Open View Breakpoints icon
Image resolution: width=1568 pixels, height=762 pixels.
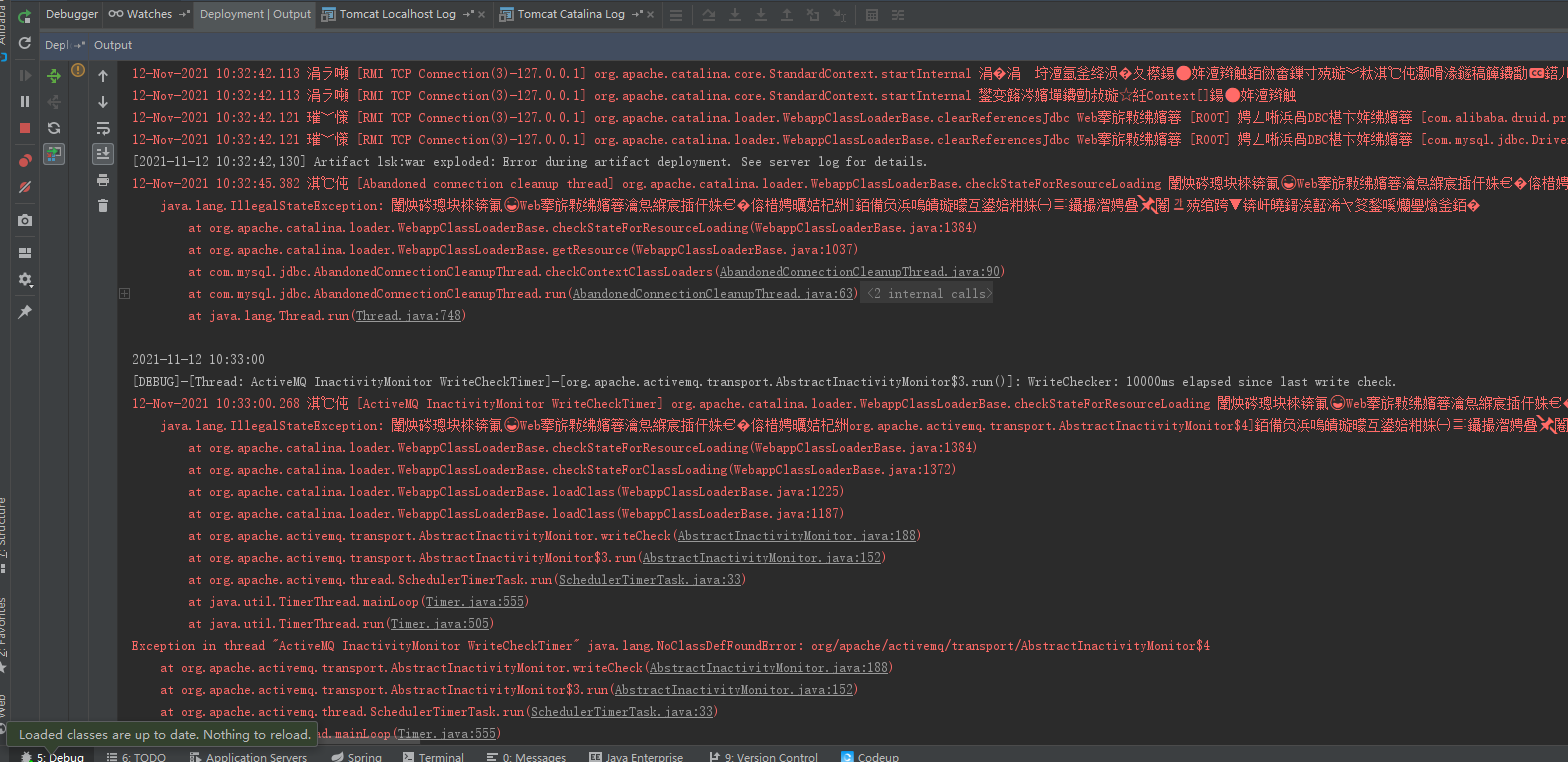(25, 160)
